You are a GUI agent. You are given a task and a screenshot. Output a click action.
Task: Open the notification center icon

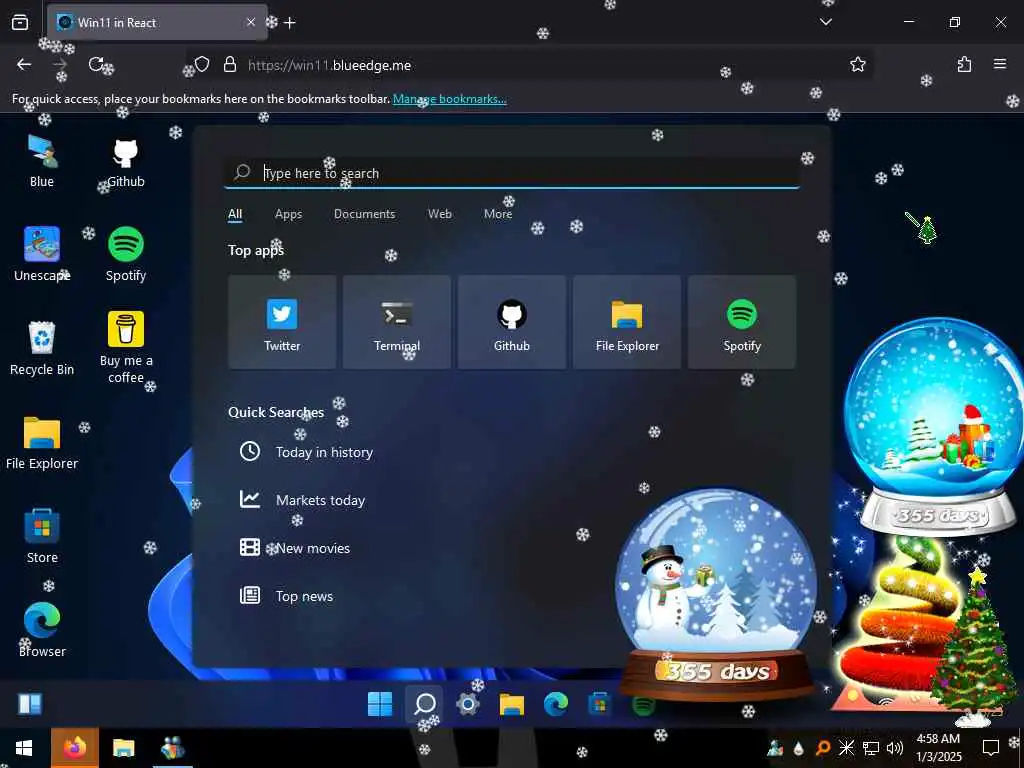(x=991, y=748)
